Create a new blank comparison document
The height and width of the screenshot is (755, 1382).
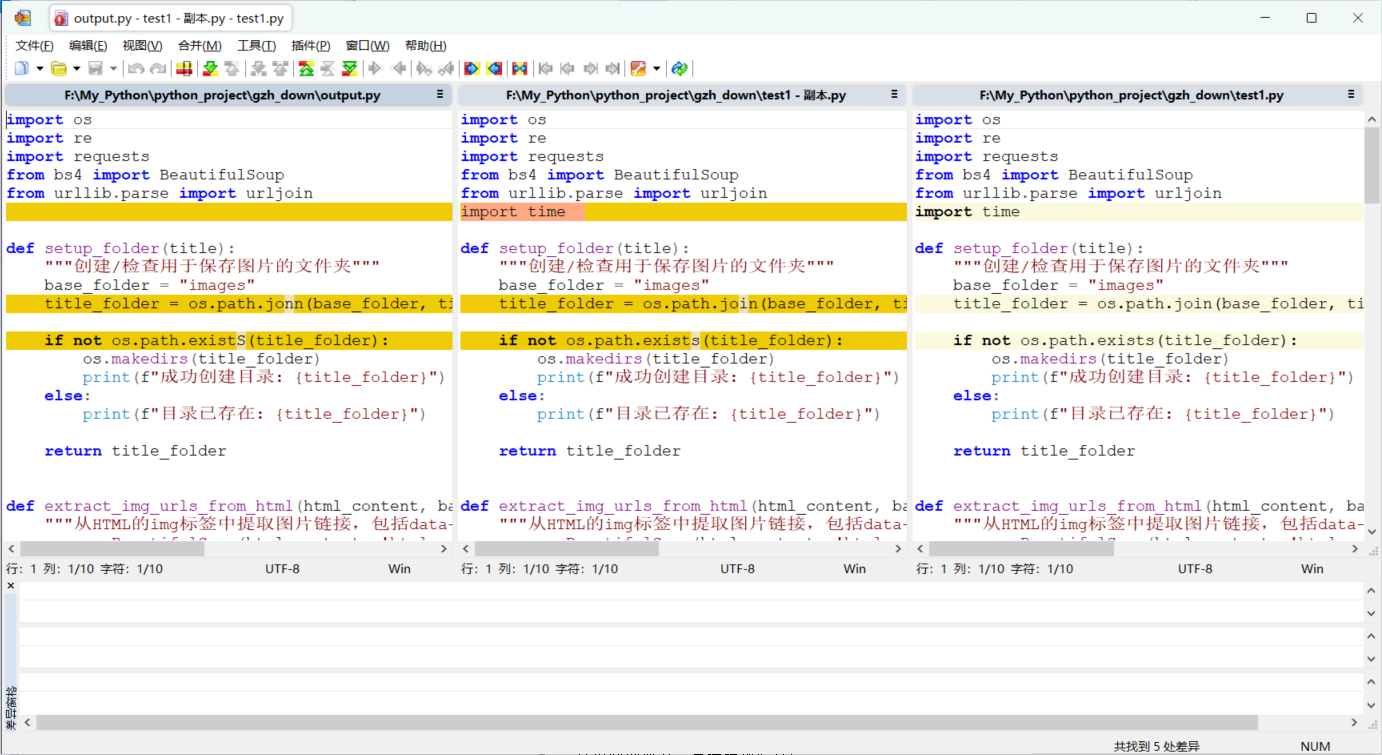pyautogui.click(x=22, y=69)
